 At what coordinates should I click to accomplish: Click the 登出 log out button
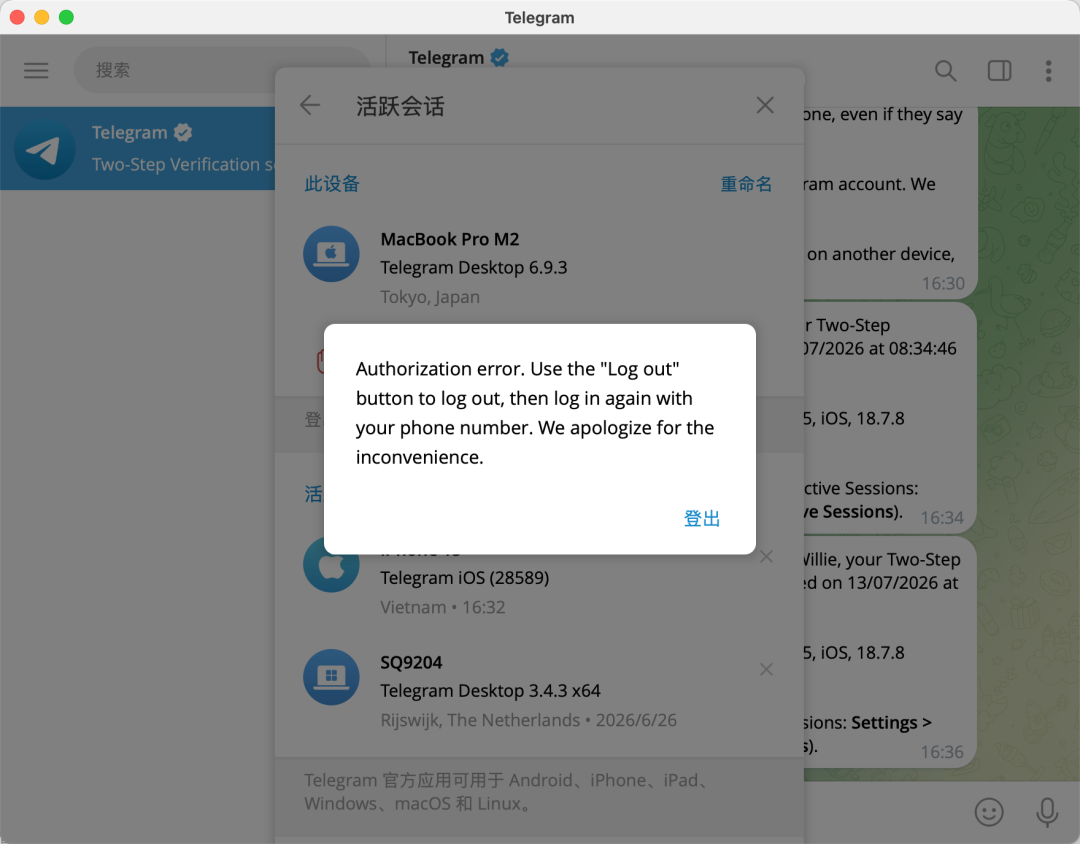(701, 518)
